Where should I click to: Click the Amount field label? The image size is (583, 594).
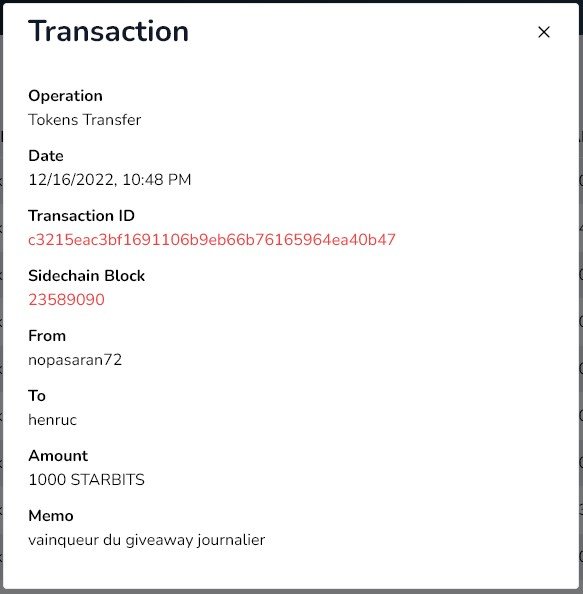click(x=58, y=456)
